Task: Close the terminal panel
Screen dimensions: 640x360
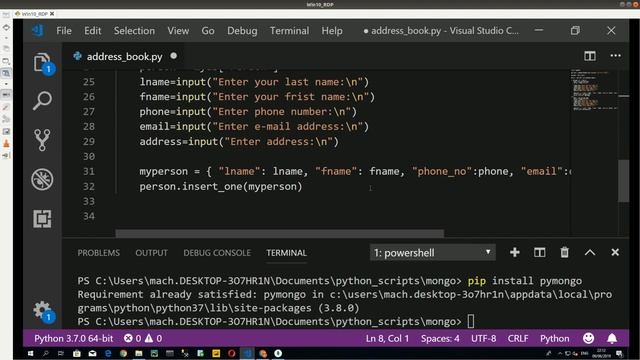Action: click(x=615, y=252)
